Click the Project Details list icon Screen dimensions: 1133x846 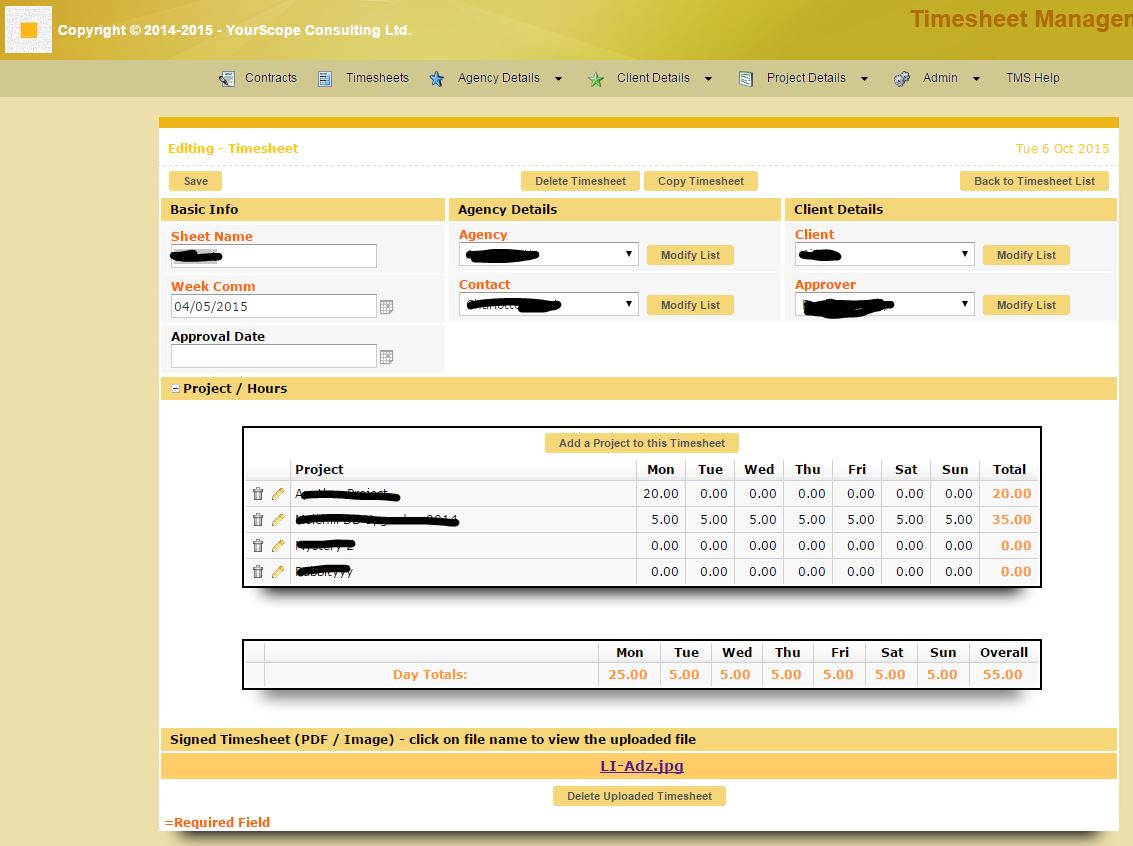click(746, 79)
